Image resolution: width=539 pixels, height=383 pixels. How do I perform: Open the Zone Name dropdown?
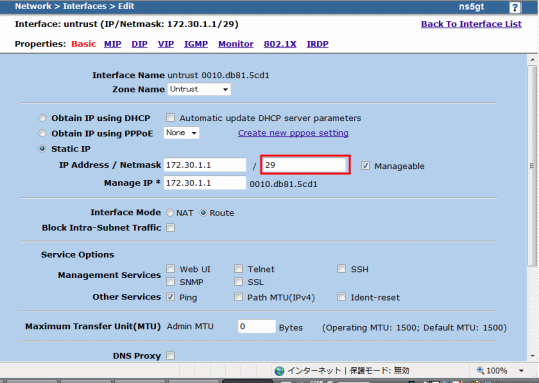tap(199, 89)
